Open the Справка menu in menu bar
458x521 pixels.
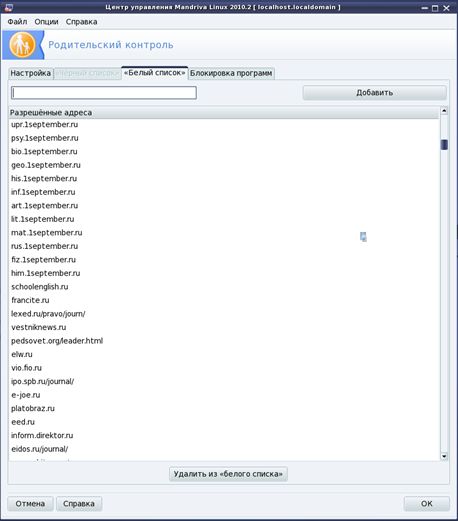pos(81,22)
